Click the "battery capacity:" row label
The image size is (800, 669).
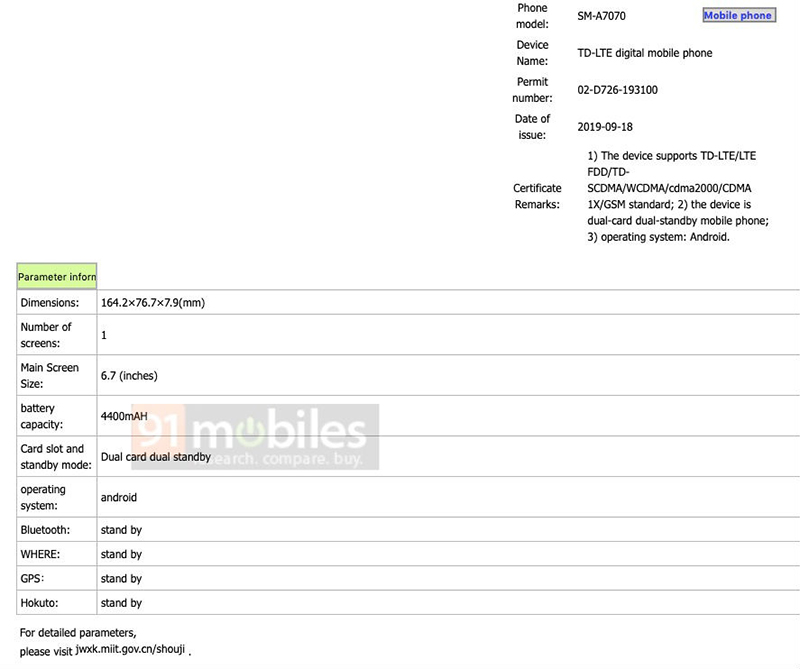click(x=44, y=416)
